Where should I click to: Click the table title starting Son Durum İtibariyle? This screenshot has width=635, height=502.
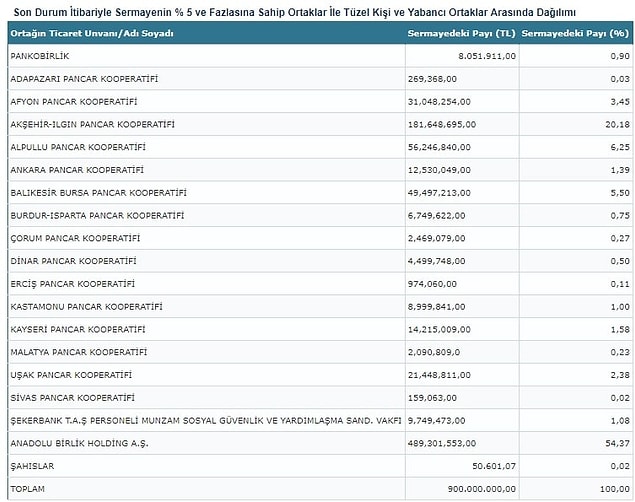coord(294,12)
